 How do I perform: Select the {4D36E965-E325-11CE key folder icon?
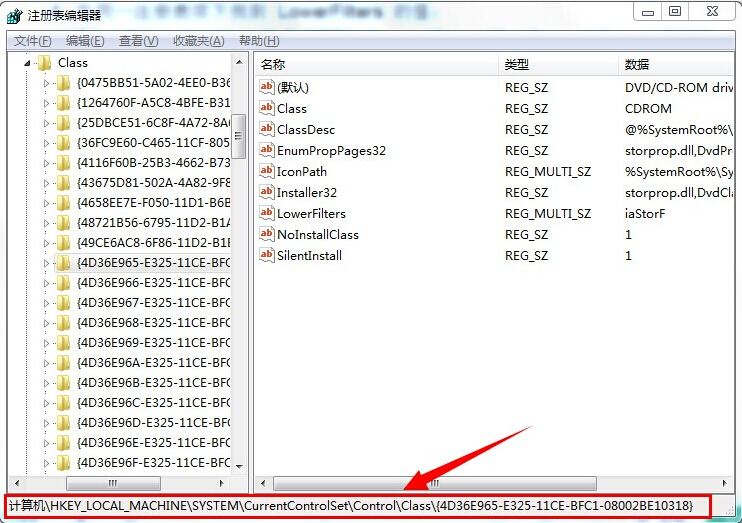coord(63,263)
